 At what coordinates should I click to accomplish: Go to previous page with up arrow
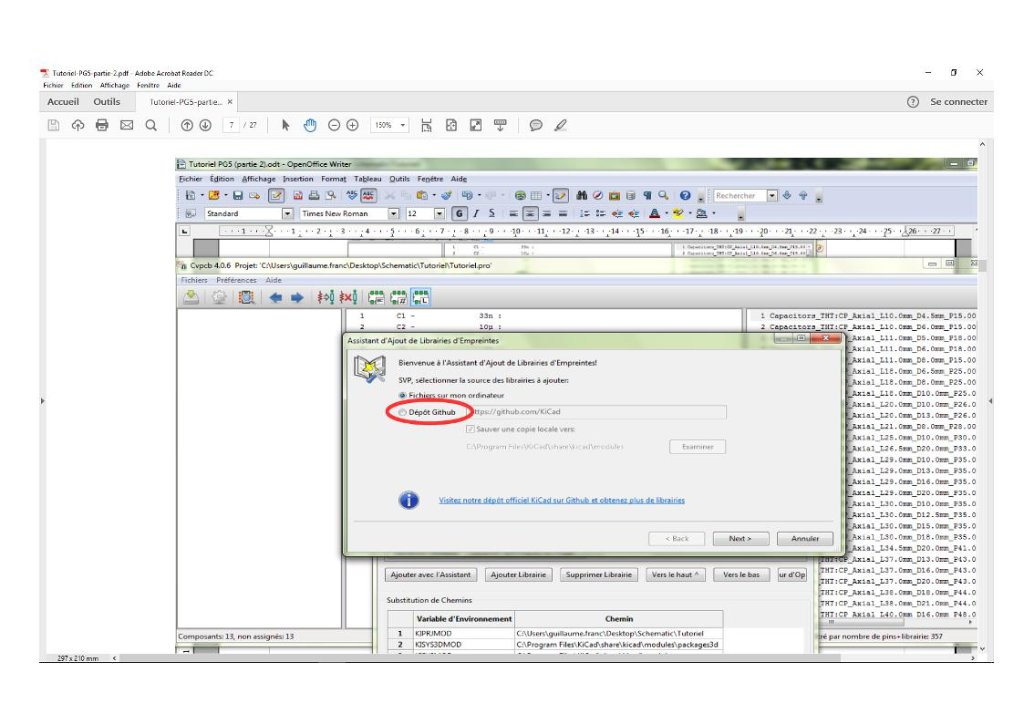[x=187, y=125]
